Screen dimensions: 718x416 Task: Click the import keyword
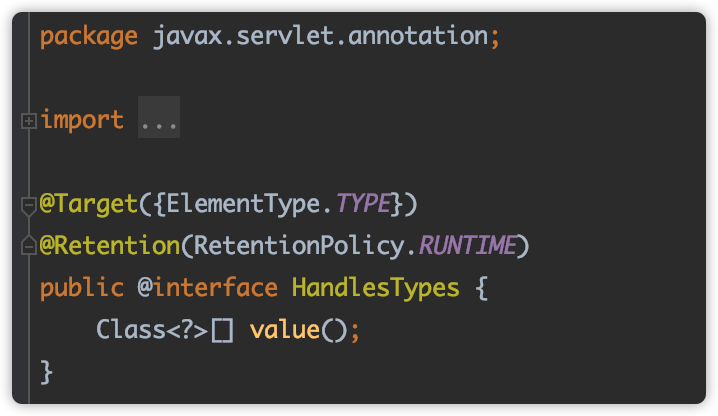click(x=82, y=121)
